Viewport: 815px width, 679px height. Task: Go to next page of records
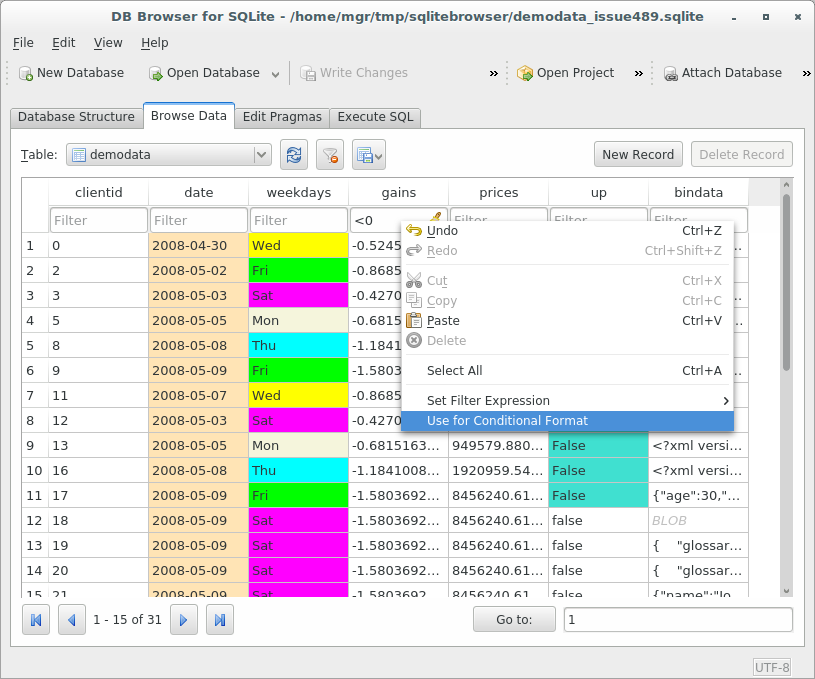point(183,620)
